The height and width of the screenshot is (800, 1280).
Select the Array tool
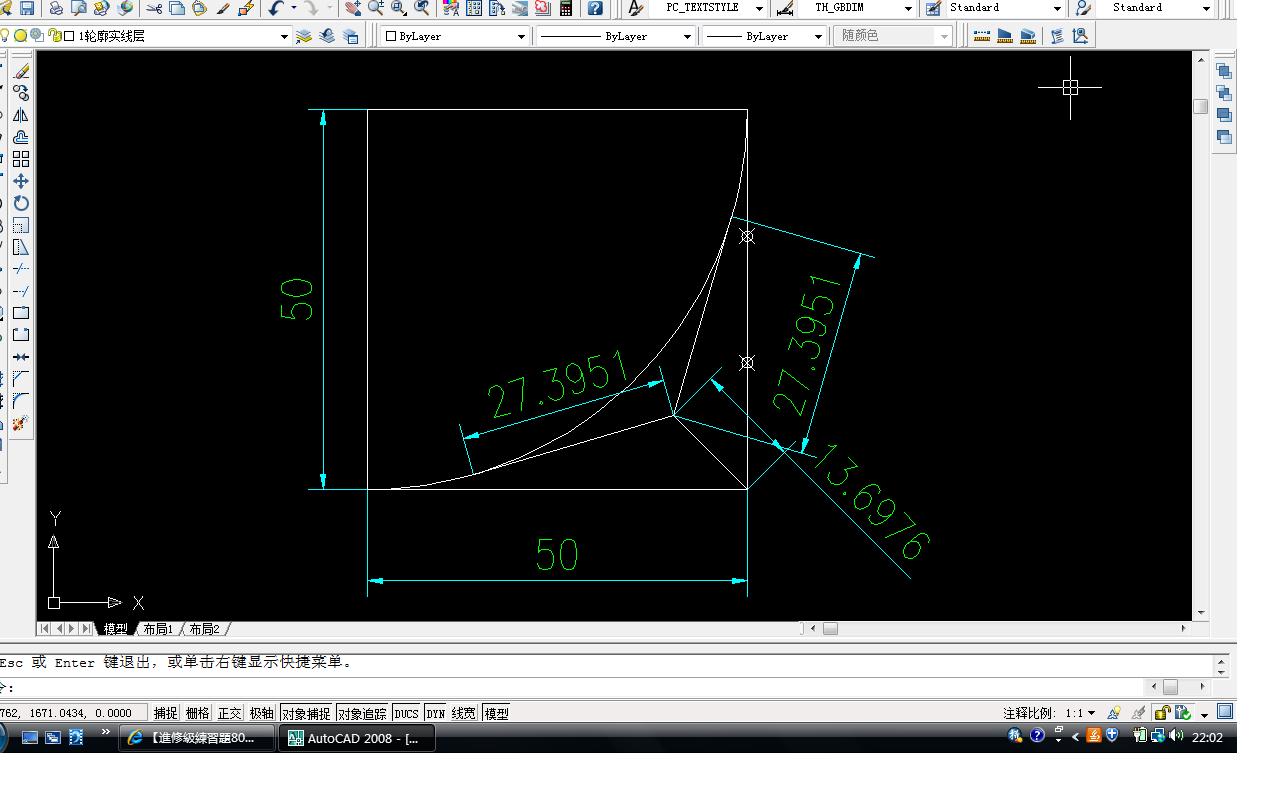pos(20,159)
